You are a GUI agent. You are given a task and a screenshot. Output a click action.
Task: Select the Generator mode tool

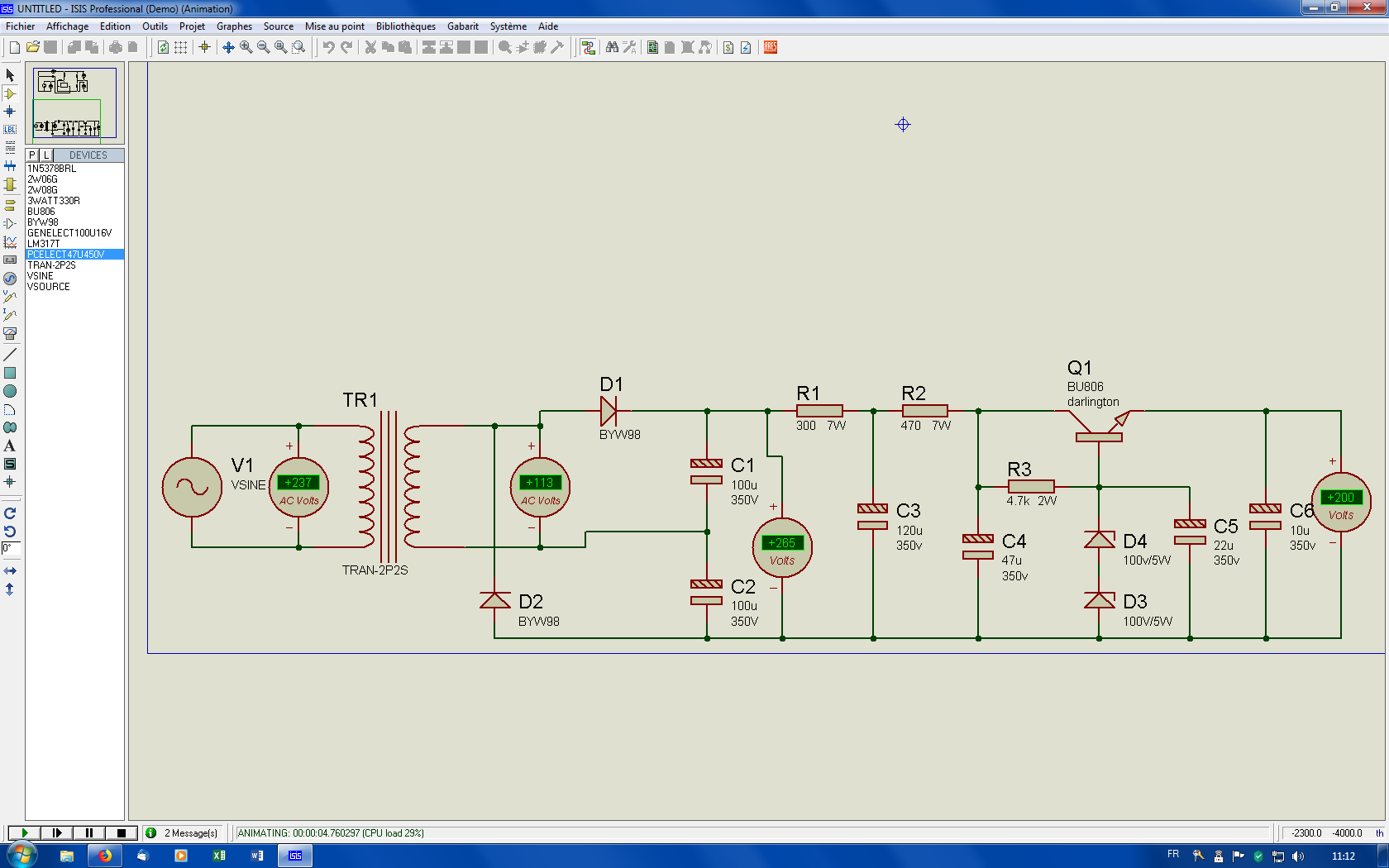10,279
